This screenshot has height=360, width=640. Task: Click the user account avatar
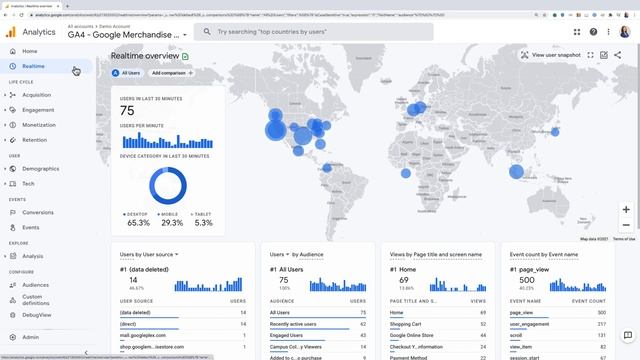pyautogui.click(x=624, y=32)
